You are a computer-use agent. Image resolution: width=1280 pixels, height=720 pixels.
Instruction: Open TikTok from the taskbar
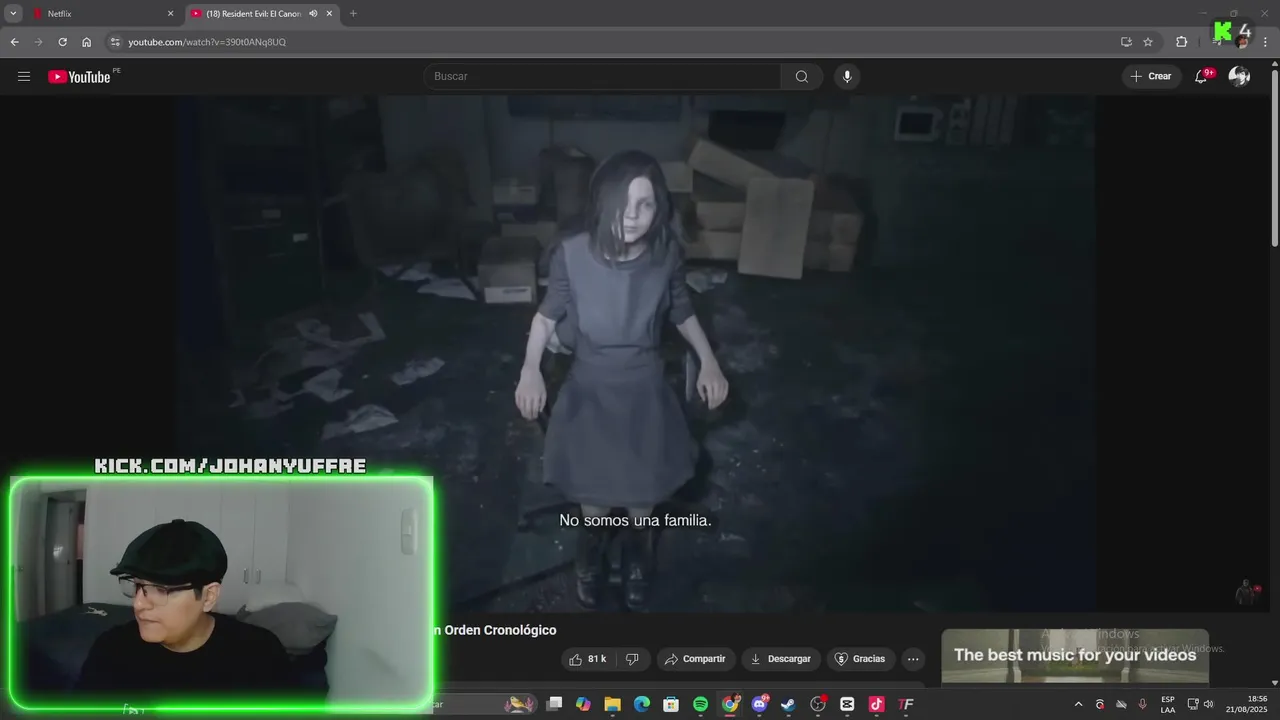click(x=876, y=704)
